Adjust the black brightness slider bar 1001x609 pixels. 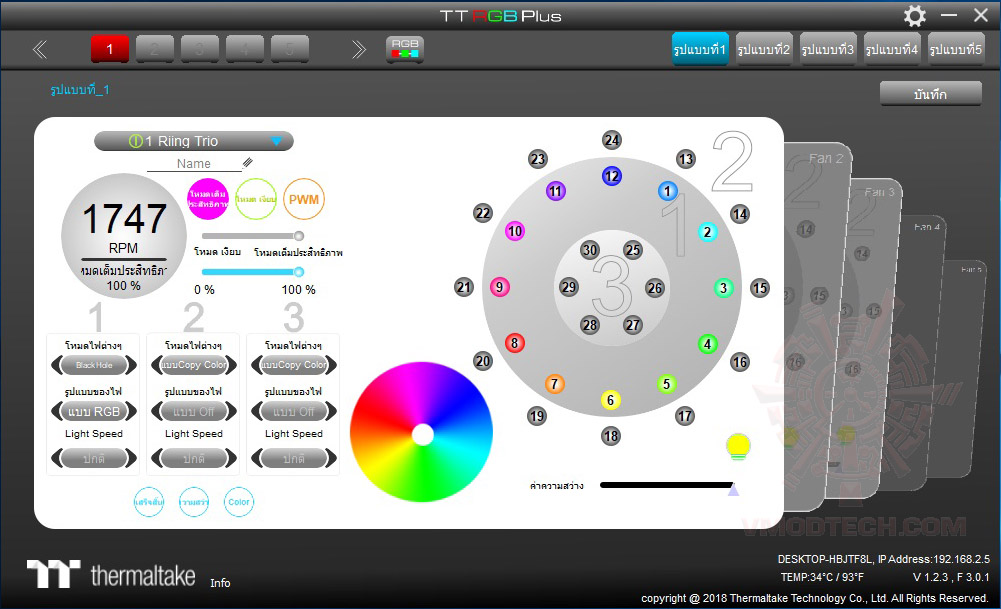point(668,485)
